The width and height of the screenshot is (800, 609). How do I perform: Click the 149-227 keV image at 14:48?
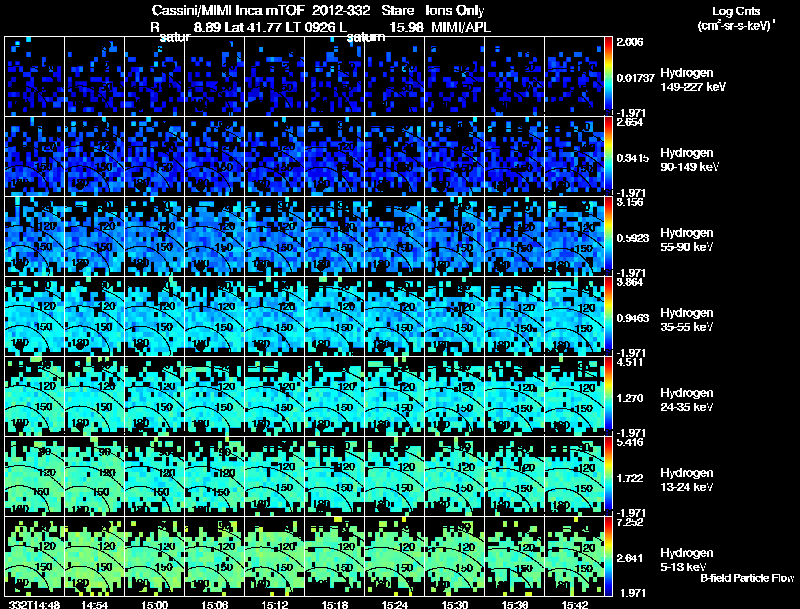point(34,76)
